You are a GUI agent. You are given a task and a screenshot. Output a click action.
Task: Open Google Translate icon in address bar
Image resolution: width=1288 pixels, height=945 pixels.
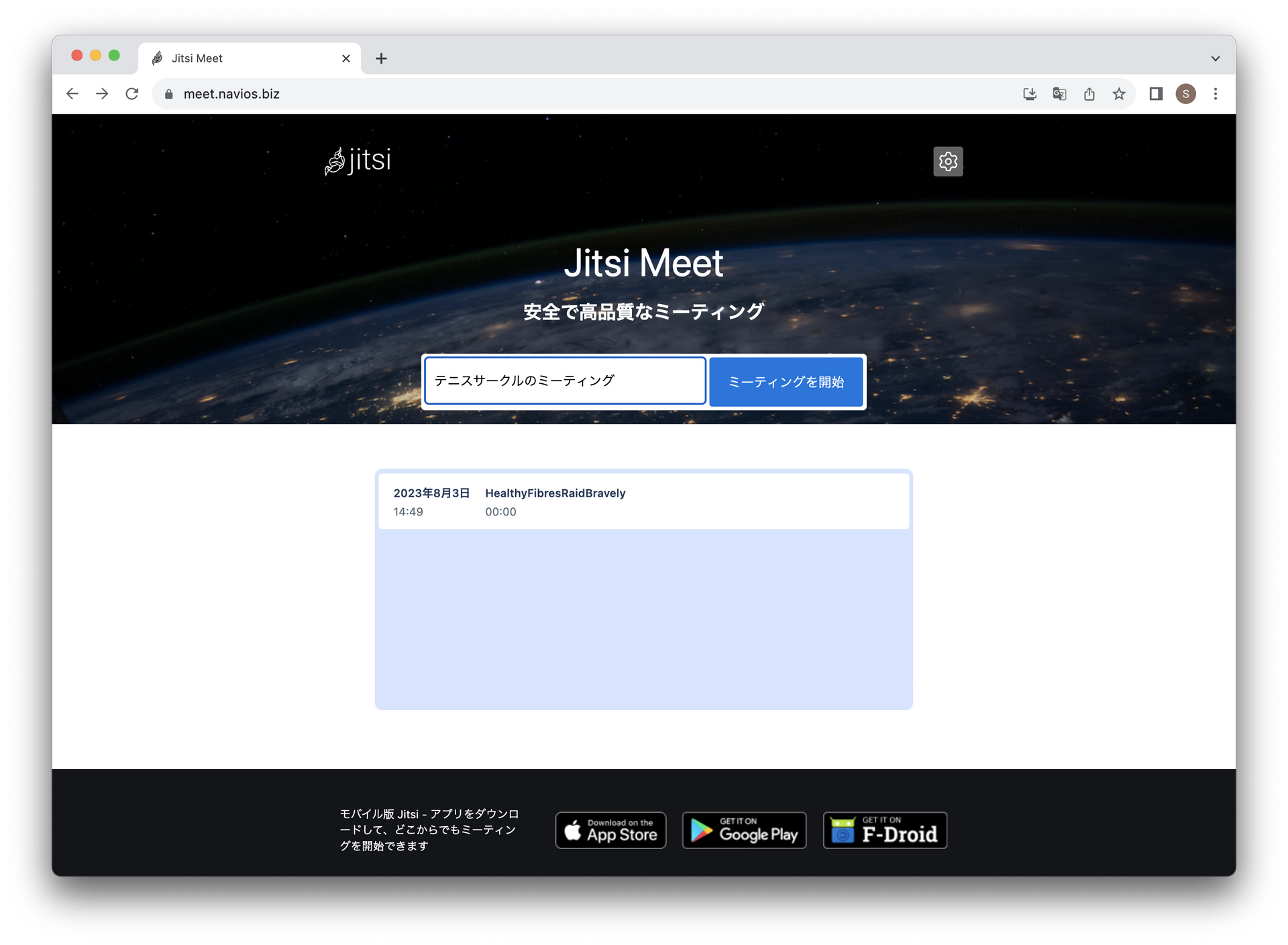(1059, 94)
